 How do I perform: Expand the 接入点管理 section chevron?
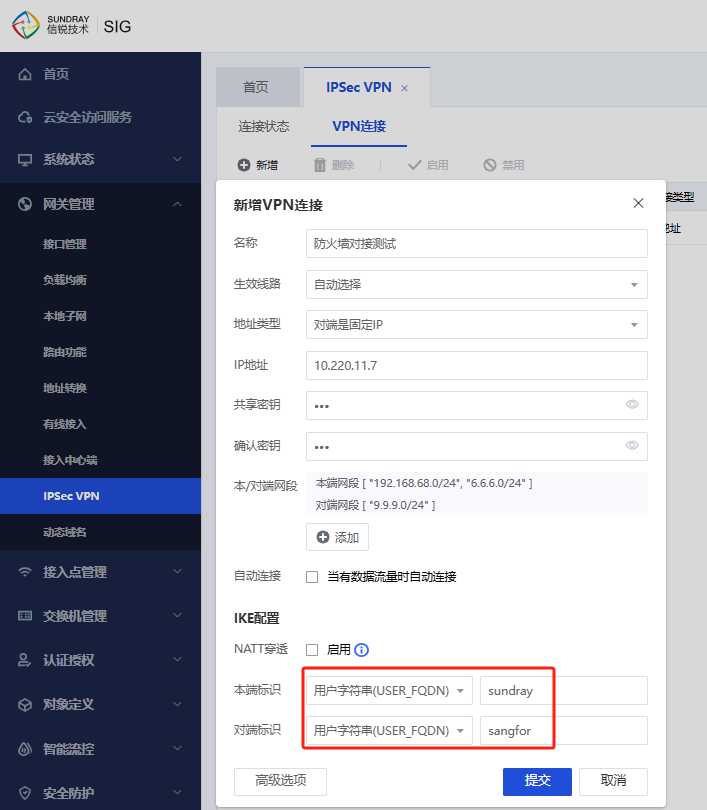tap(177, 571)
